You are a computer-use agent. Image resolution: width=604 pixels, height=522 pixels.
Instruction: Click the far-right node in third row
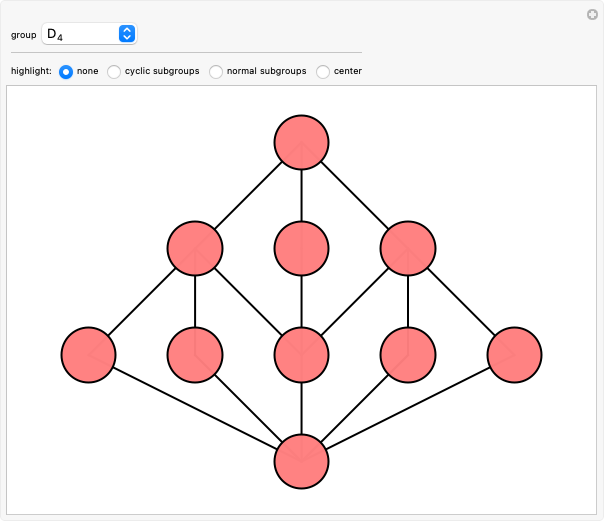point(514,354)
